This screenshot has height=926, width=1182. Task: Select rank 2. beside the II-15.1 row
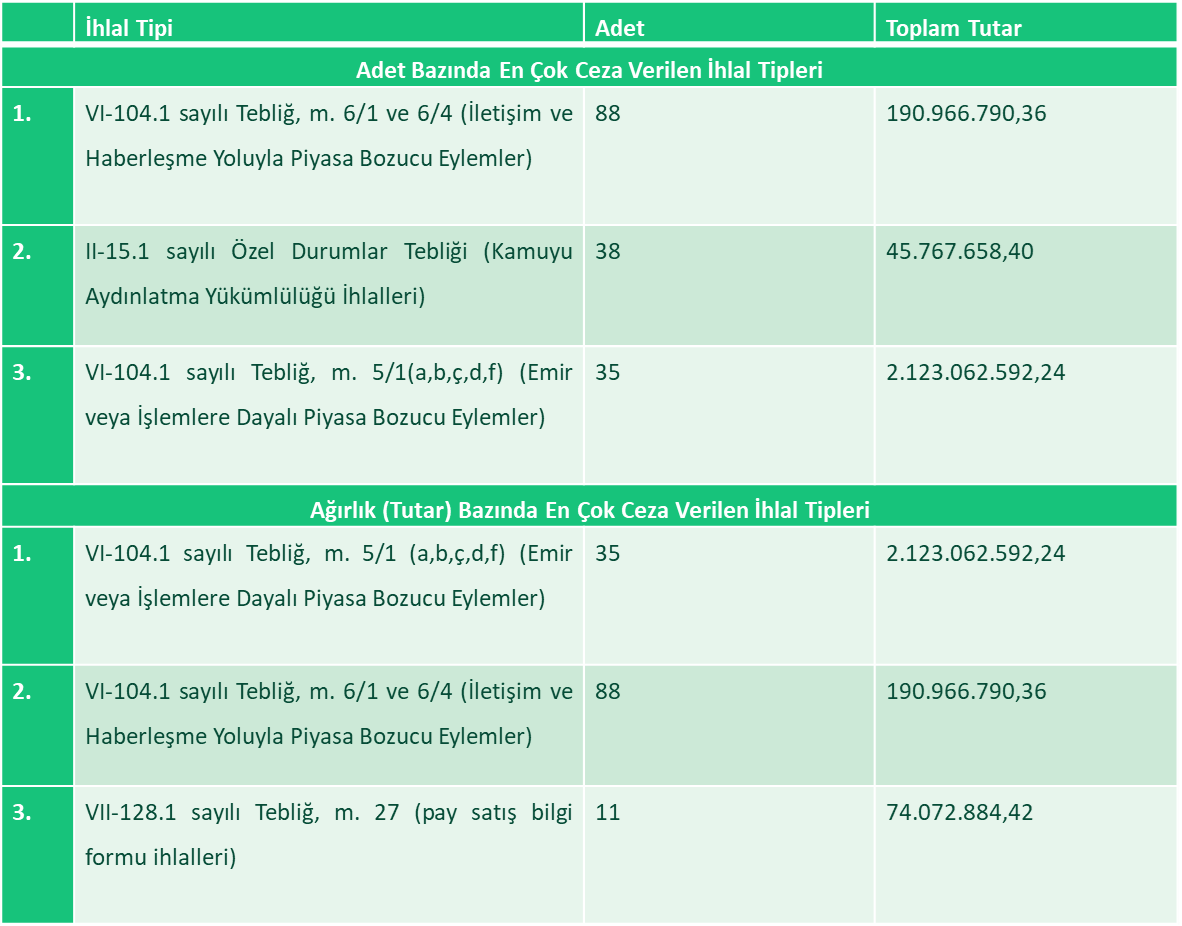click(22, 252)
